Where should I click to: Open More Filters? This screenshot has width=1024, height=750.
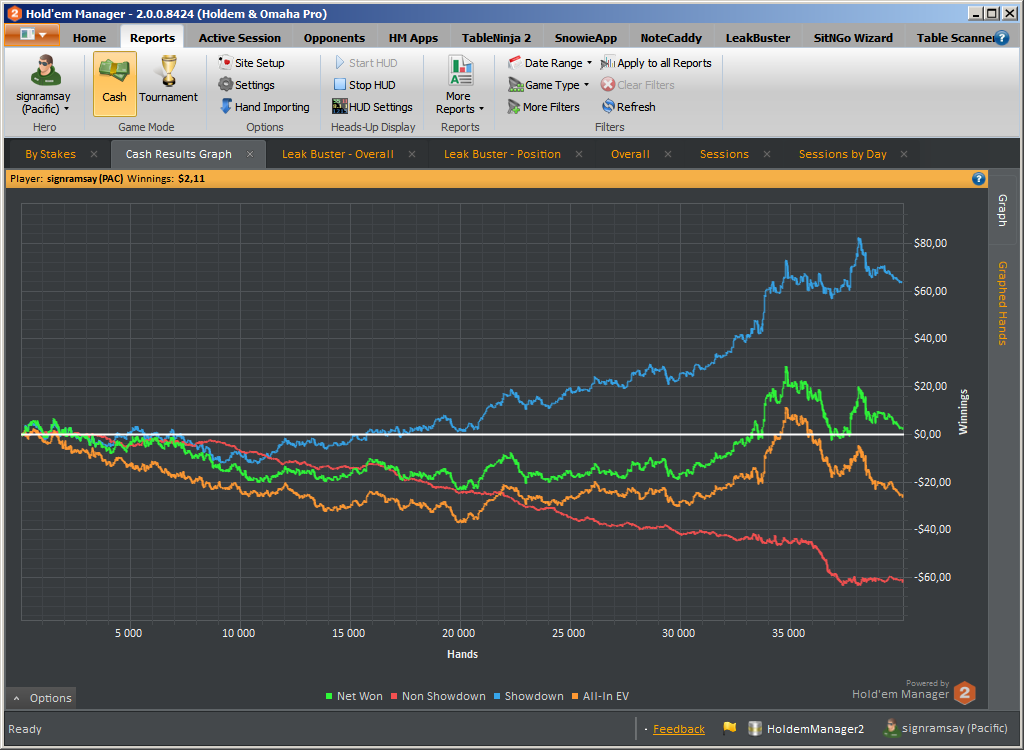pyautogui.click(x=543, y=107)
